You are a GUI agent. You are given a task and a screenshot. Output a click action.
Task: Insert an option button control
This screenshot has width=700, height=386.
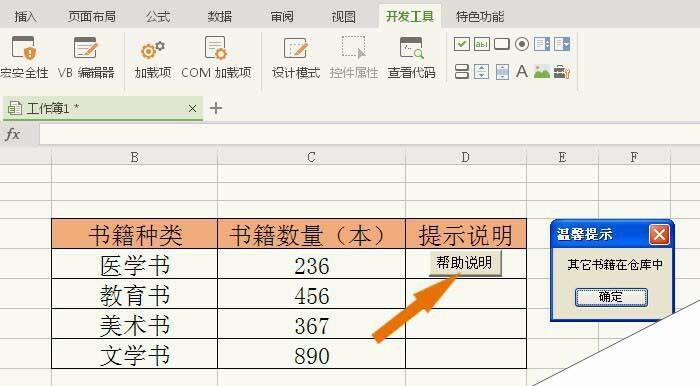[522, 44]
